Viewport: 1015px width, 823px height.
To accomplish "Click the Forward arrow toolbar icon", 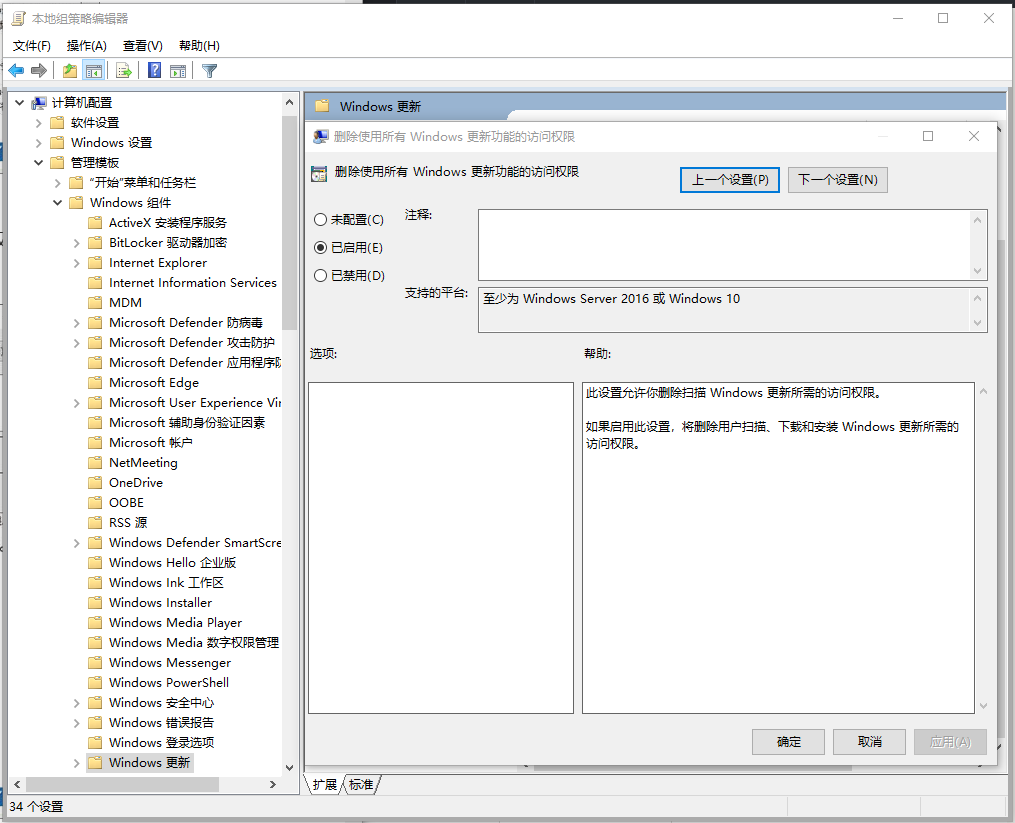I will (x=39, y=71).
